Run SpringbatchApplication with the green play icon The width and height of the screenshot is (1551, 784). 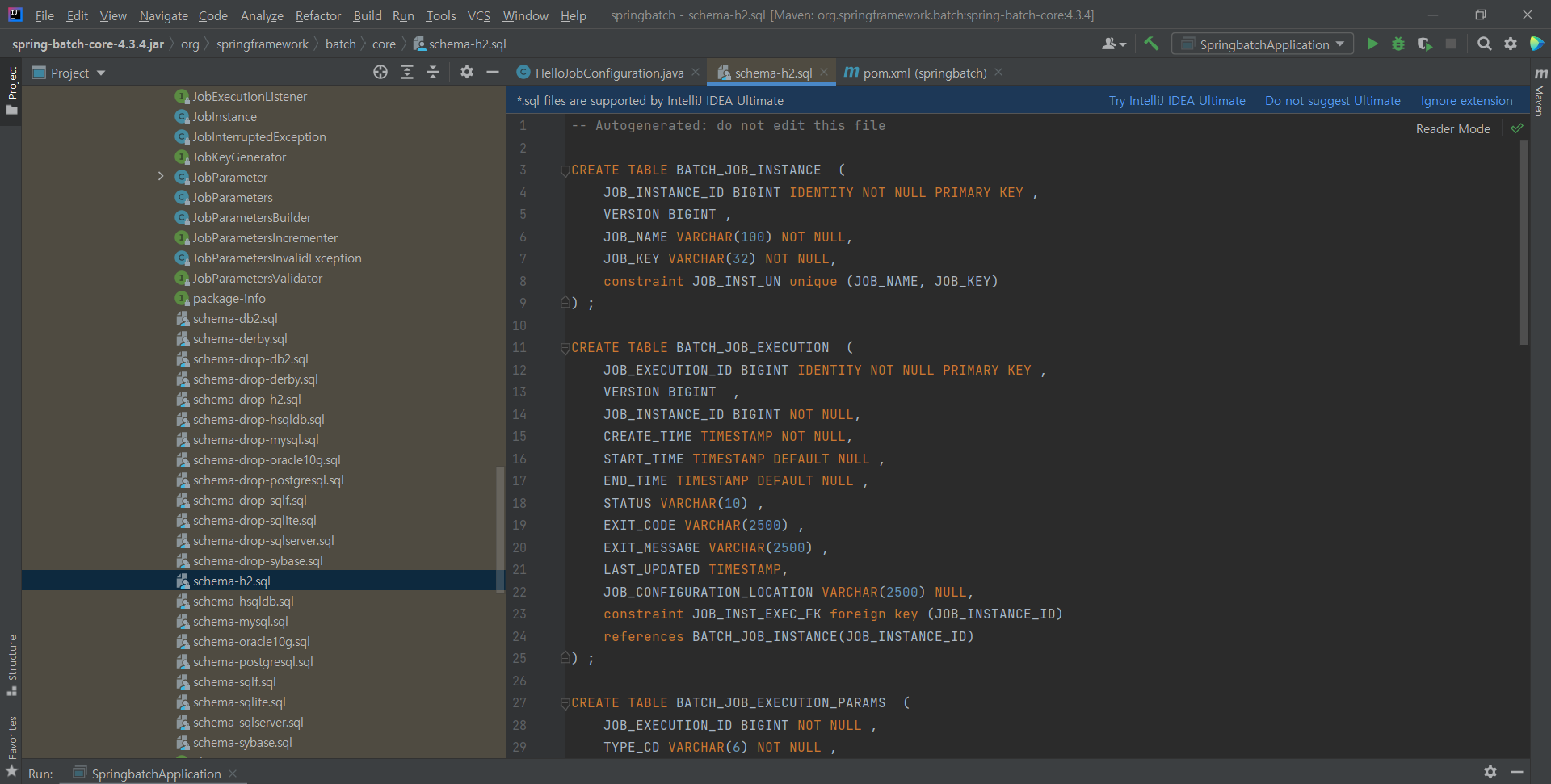(1372, 44)
